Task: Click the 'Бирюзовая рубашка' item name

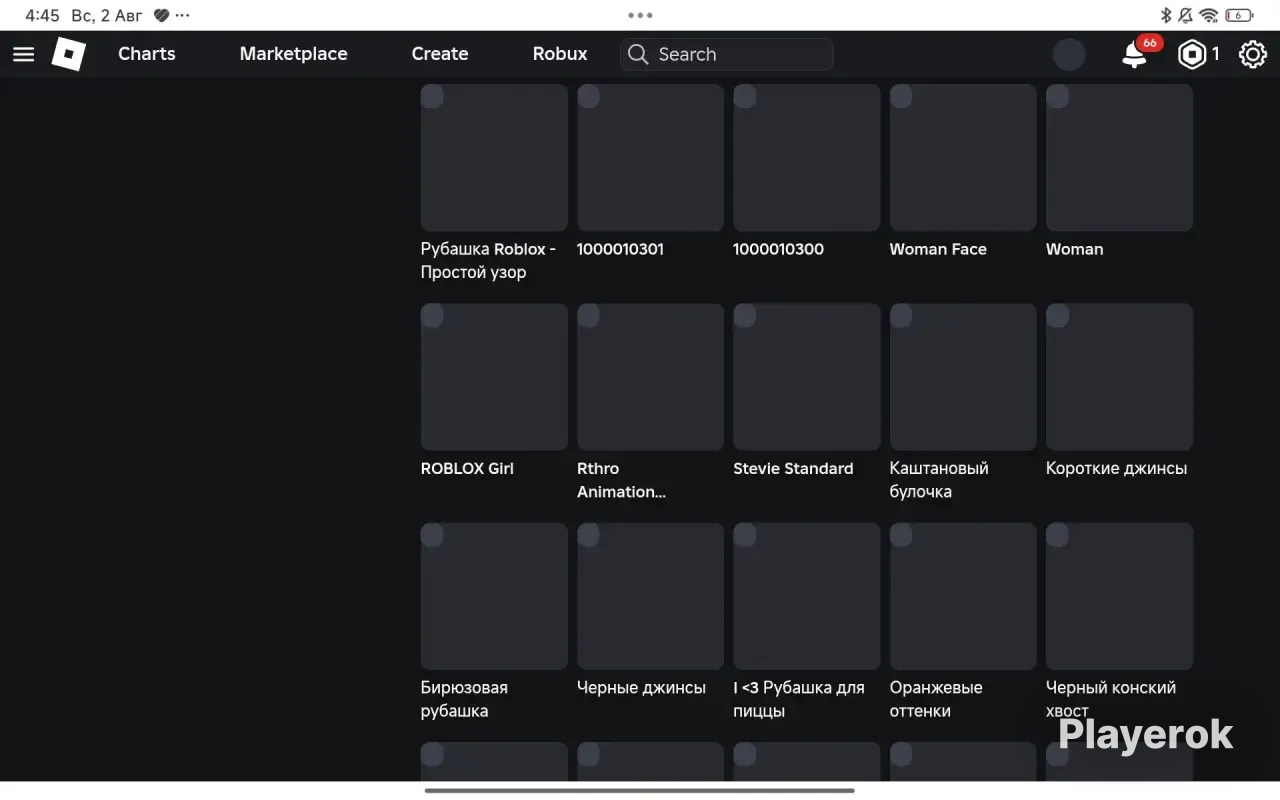Action: click(464, 699)
